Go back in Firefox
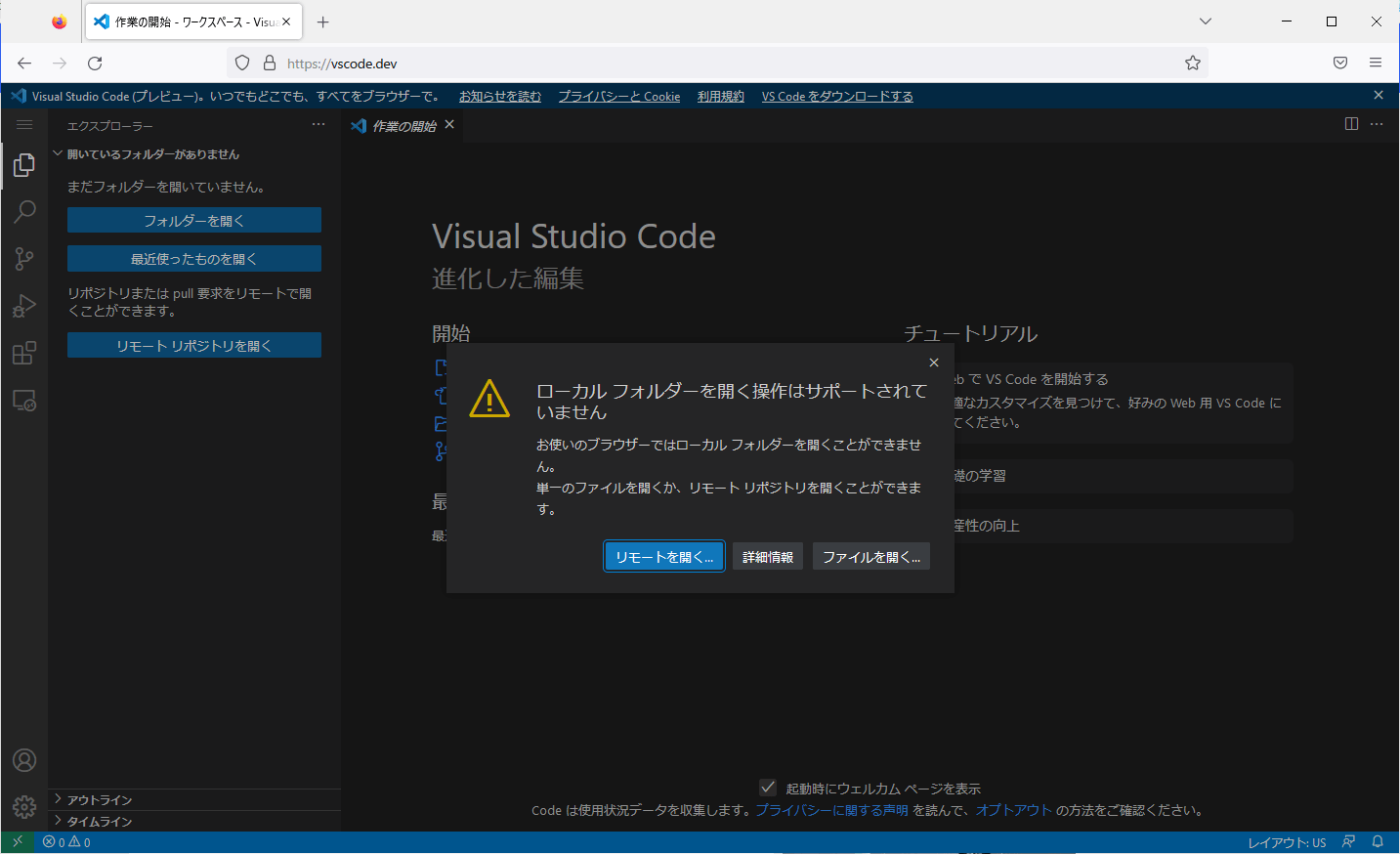Image resolution: width=1400 pixels, height=854 pixels. click(x=24, y=64)
